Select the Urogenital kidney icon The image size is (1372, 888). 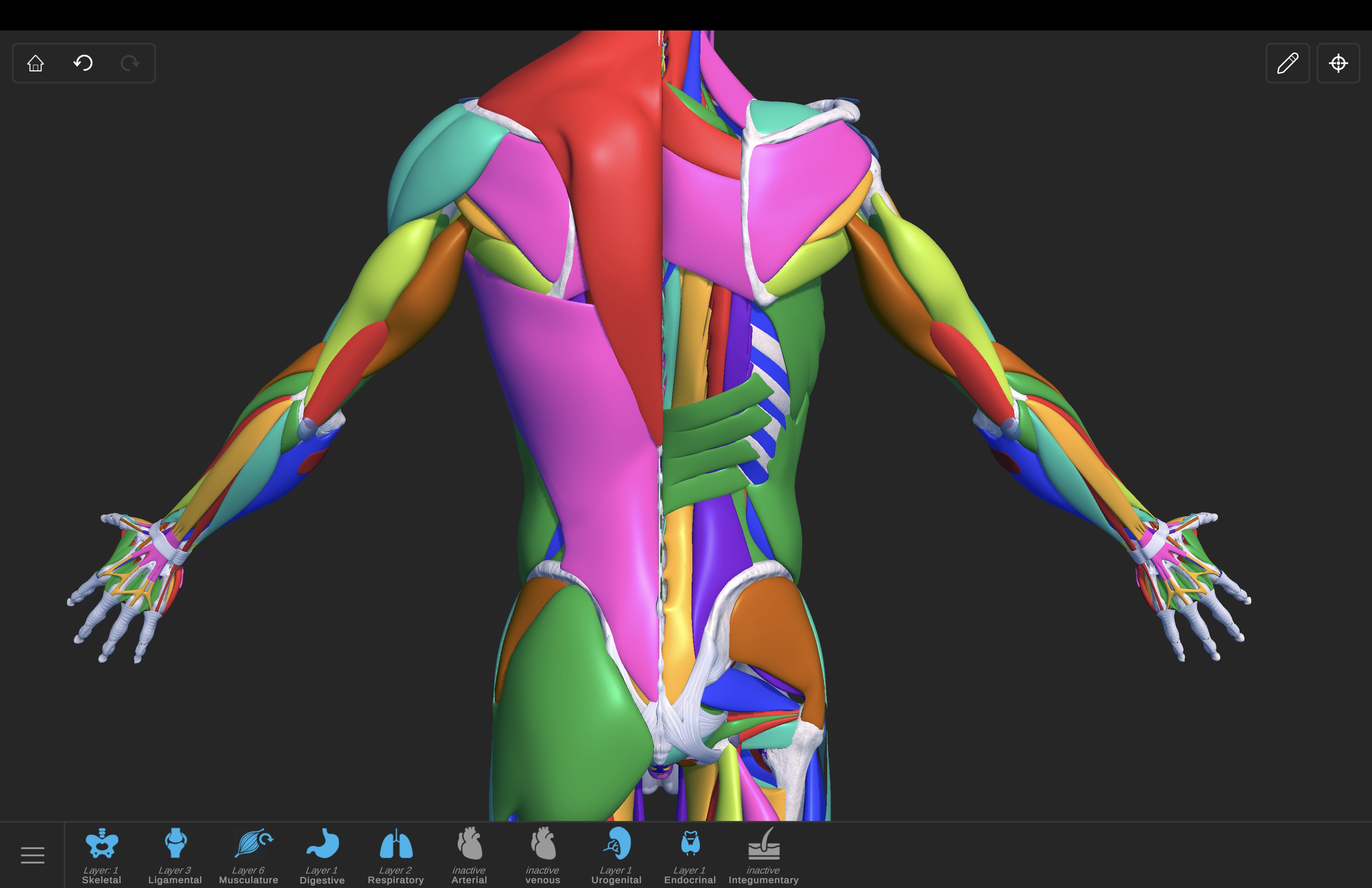[x=616, y=844]
